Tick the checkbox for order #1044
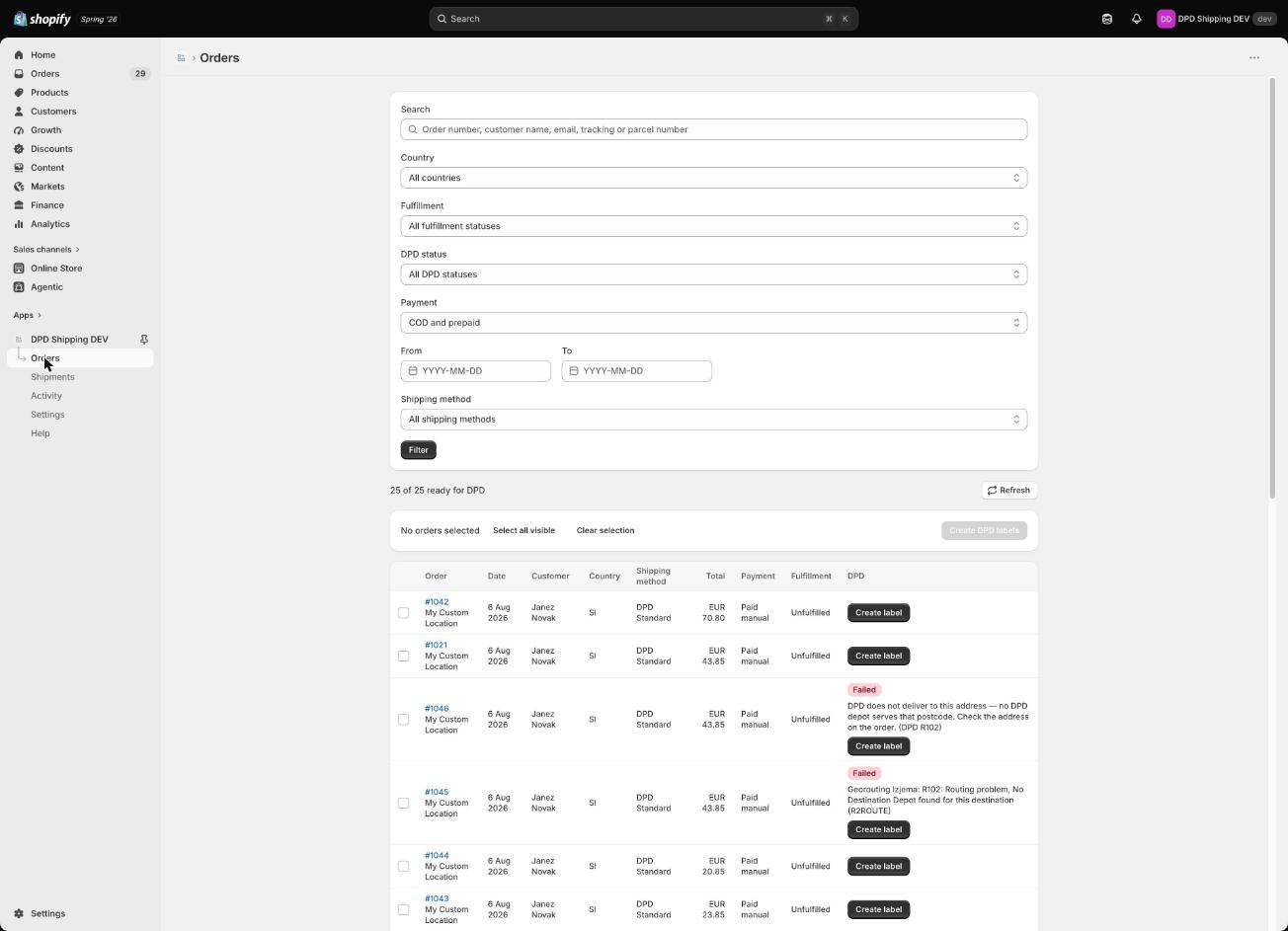The image size is (1288, 931). click(403, 867)
